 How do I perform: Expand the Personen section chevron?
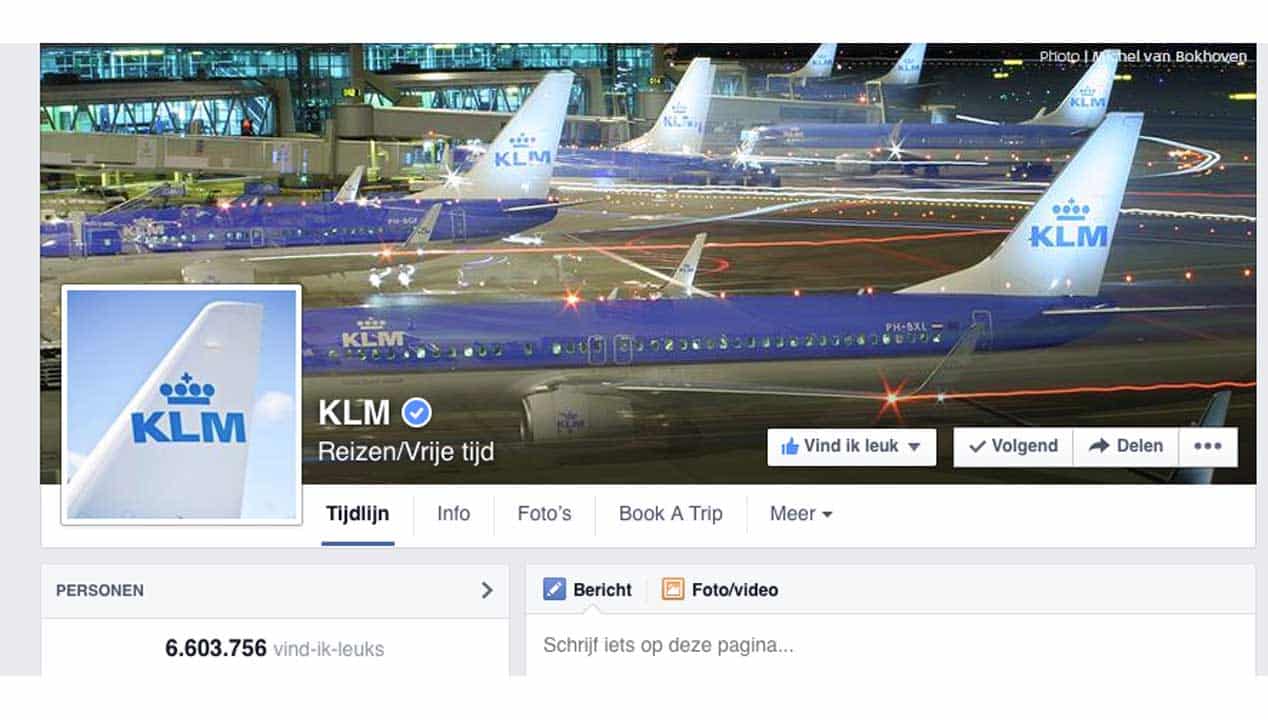(487, 590)
